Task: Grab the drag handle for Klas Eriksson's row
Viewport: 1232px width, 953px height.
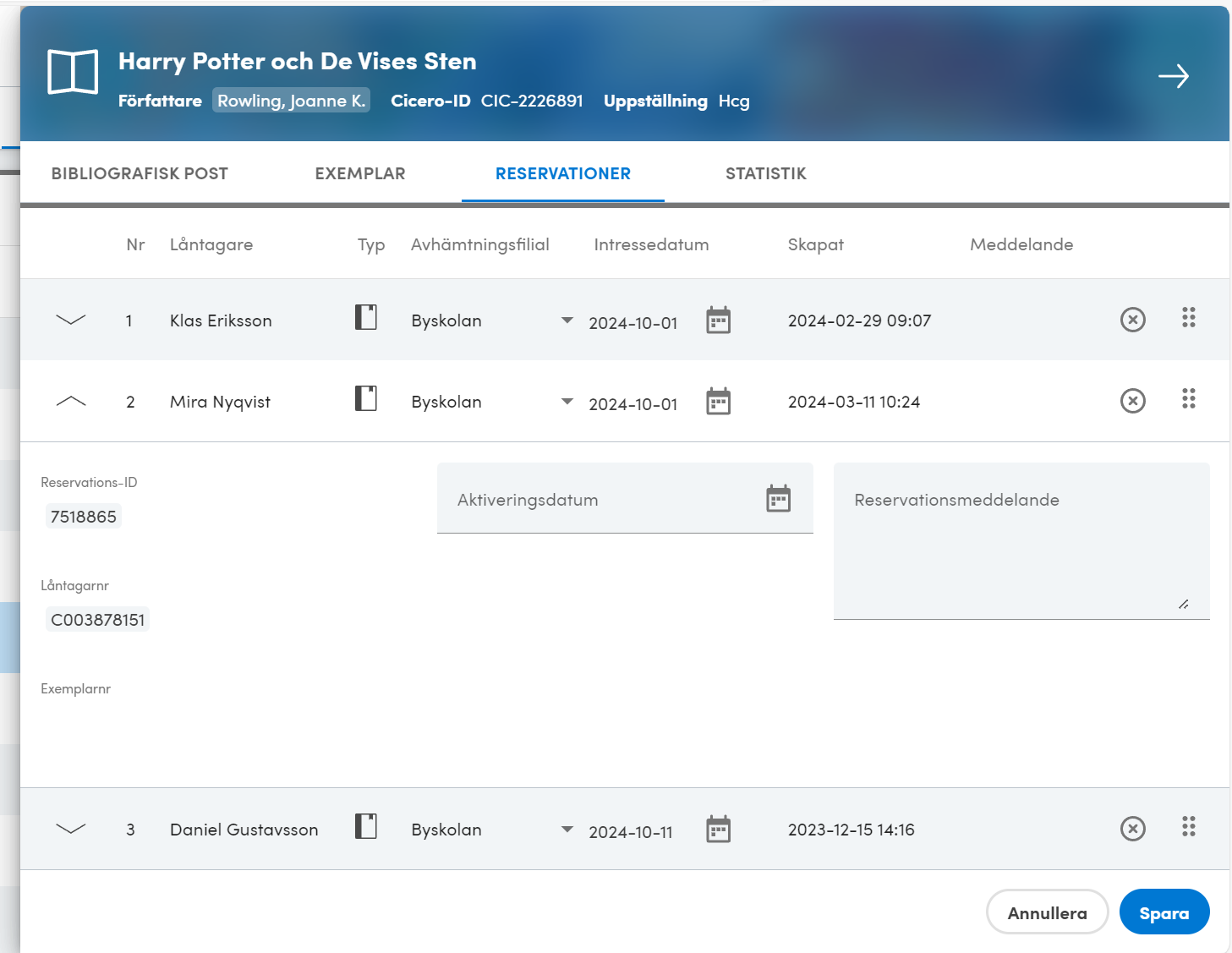Action: click(1189, 317)
